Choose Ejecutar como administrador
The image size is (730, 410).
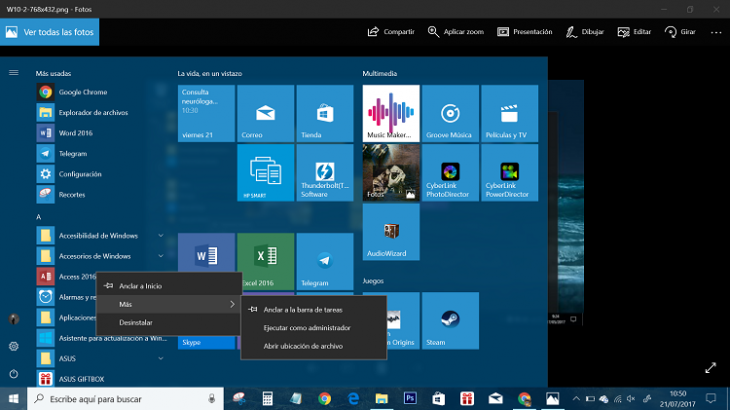click(313, 328)
